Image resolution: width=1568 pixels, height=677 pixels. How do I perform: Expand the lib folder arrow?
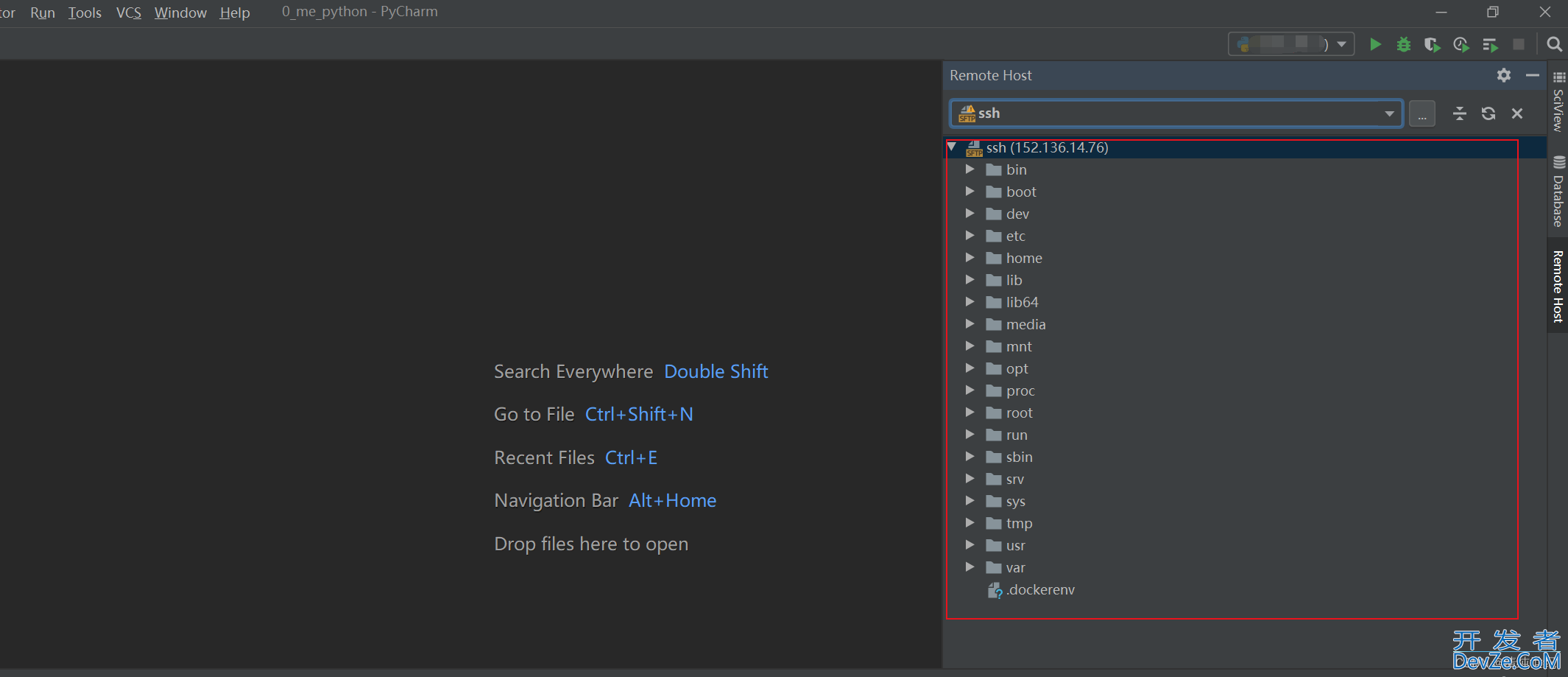970,280
